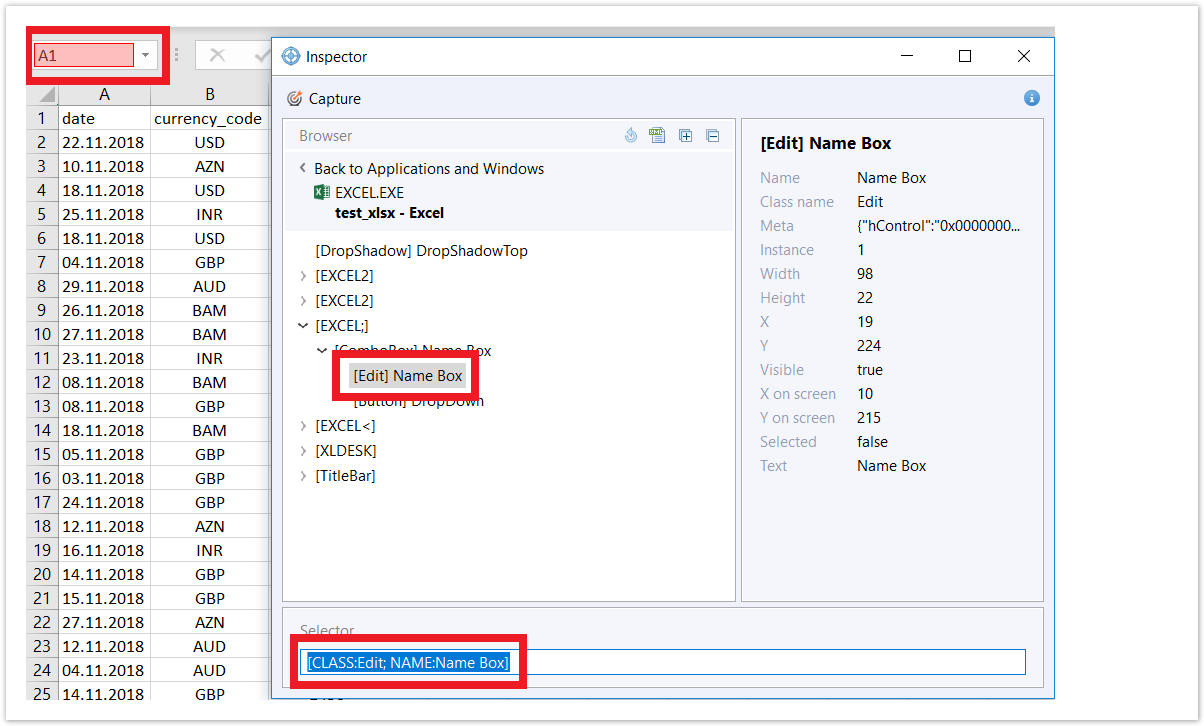Image resolution: width=1204 pixels, height=726 pixels.
Task: Click cell with date 22.11.2018
Action: point(104,142)
